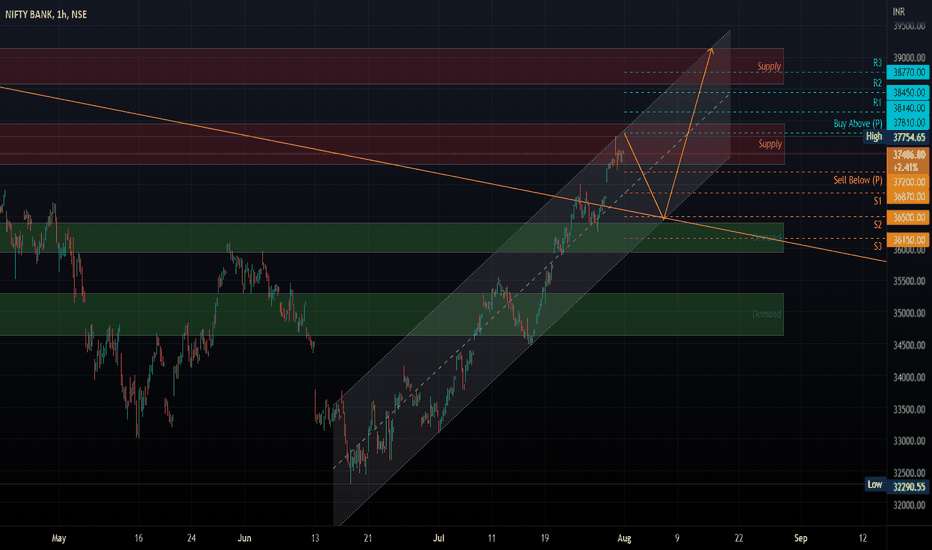Click the 39500.00 price axis value
This screenshot has width=932, height=550.
coord(909,26)
